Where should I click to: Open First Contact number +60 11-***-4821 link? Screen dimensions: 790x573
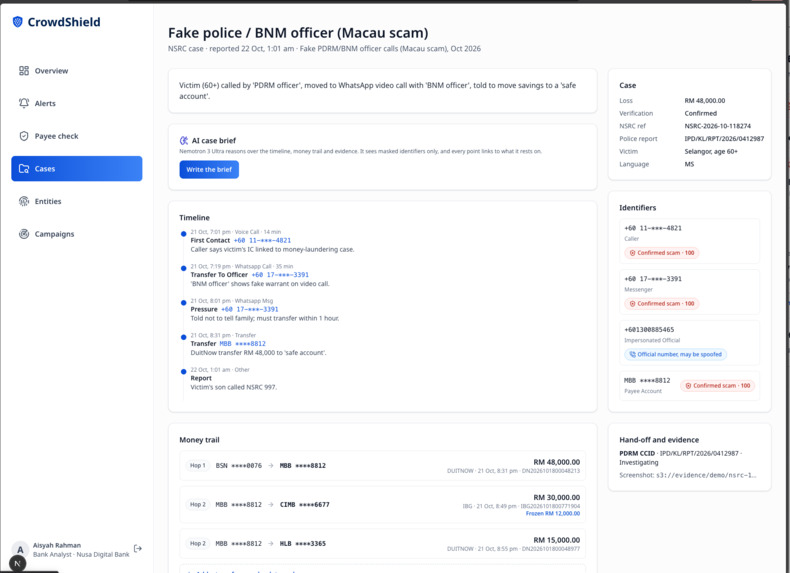pos(262,240)
